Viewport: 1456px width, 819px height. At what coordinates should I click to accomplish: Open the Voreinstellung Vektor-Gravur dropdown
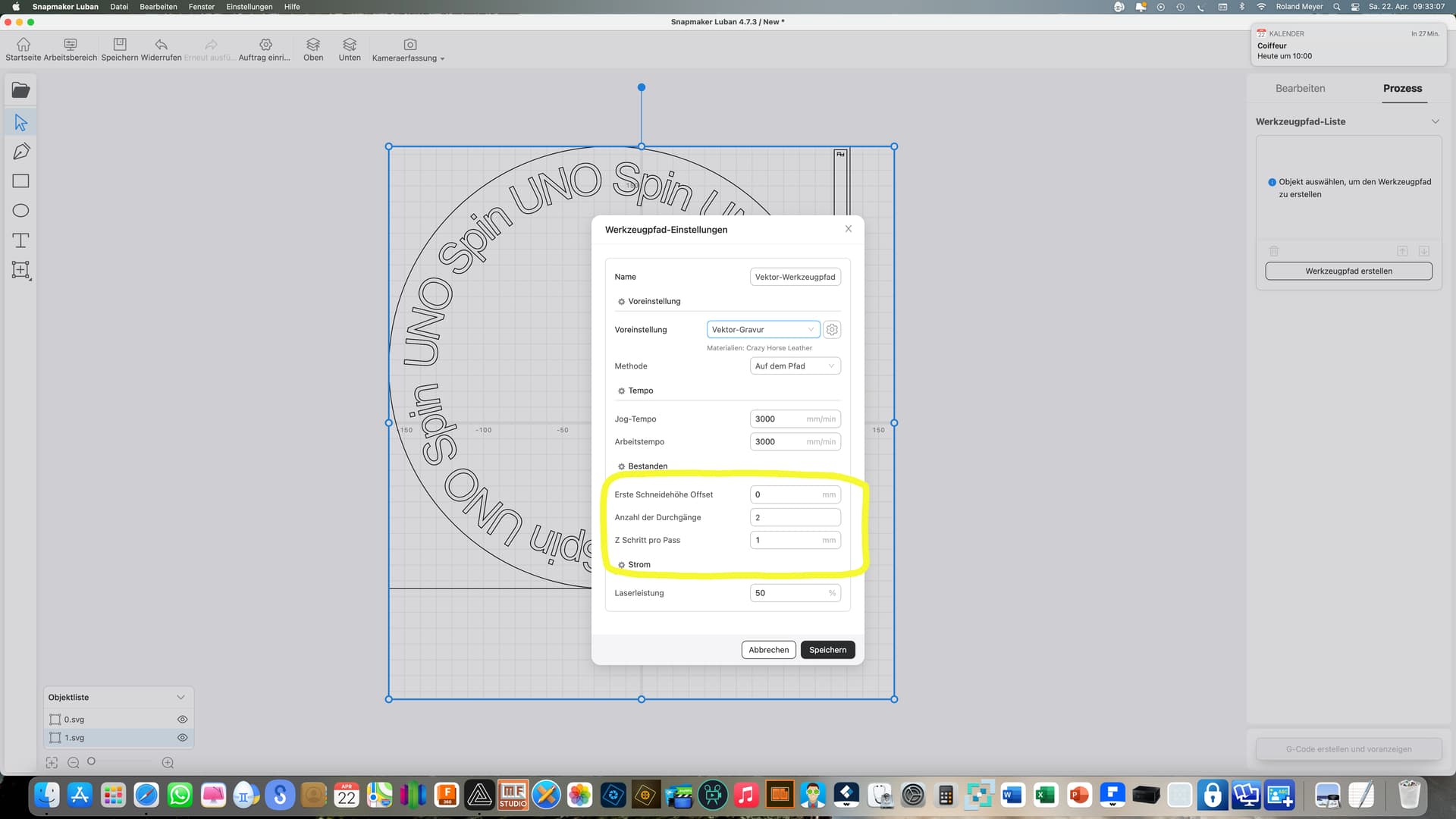click(763, 330)
